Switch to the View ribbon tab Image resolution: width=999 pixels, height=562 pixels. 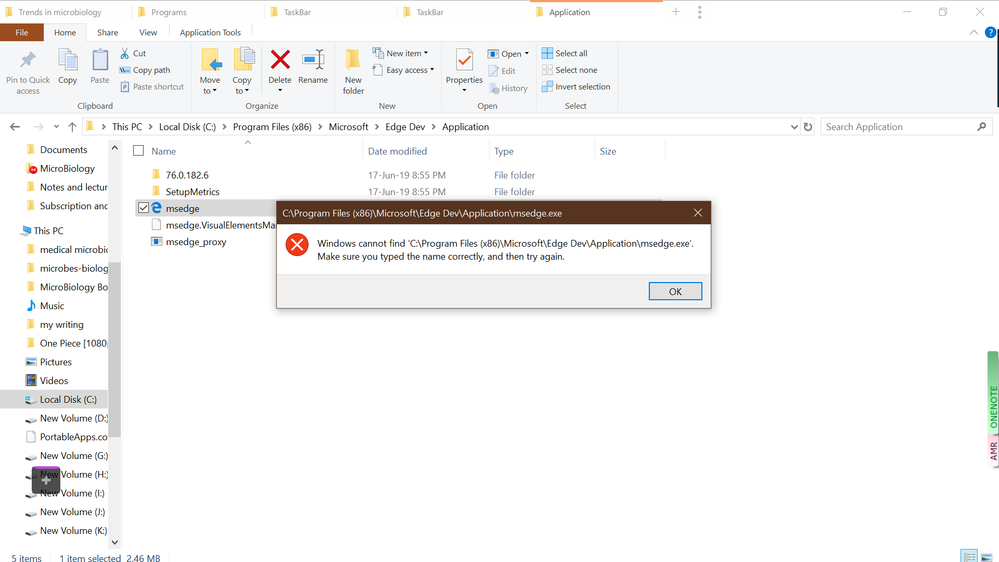[148, 32]
